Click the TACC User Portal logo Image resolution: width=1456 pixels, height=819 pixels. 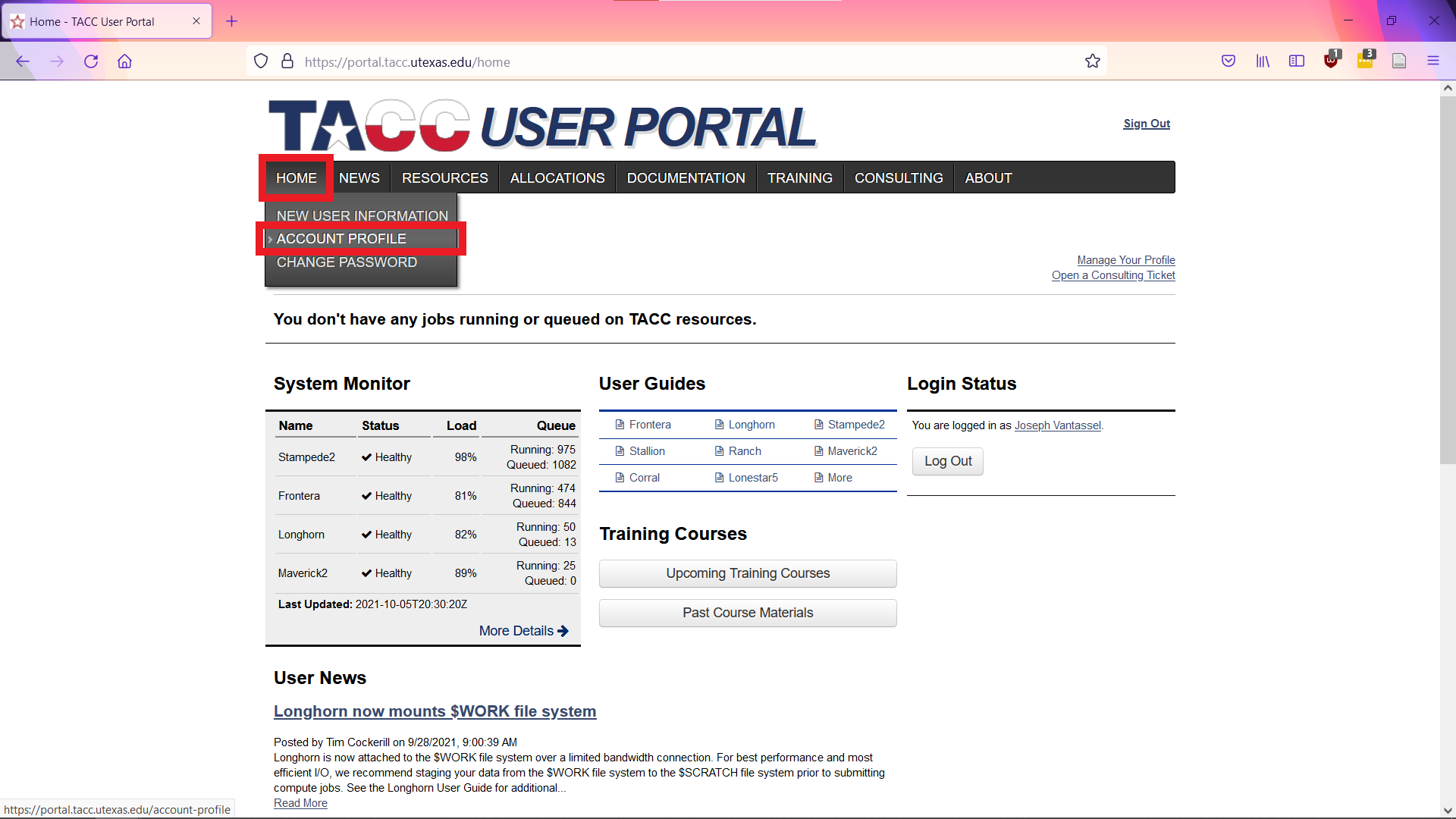tap(542, 126)
